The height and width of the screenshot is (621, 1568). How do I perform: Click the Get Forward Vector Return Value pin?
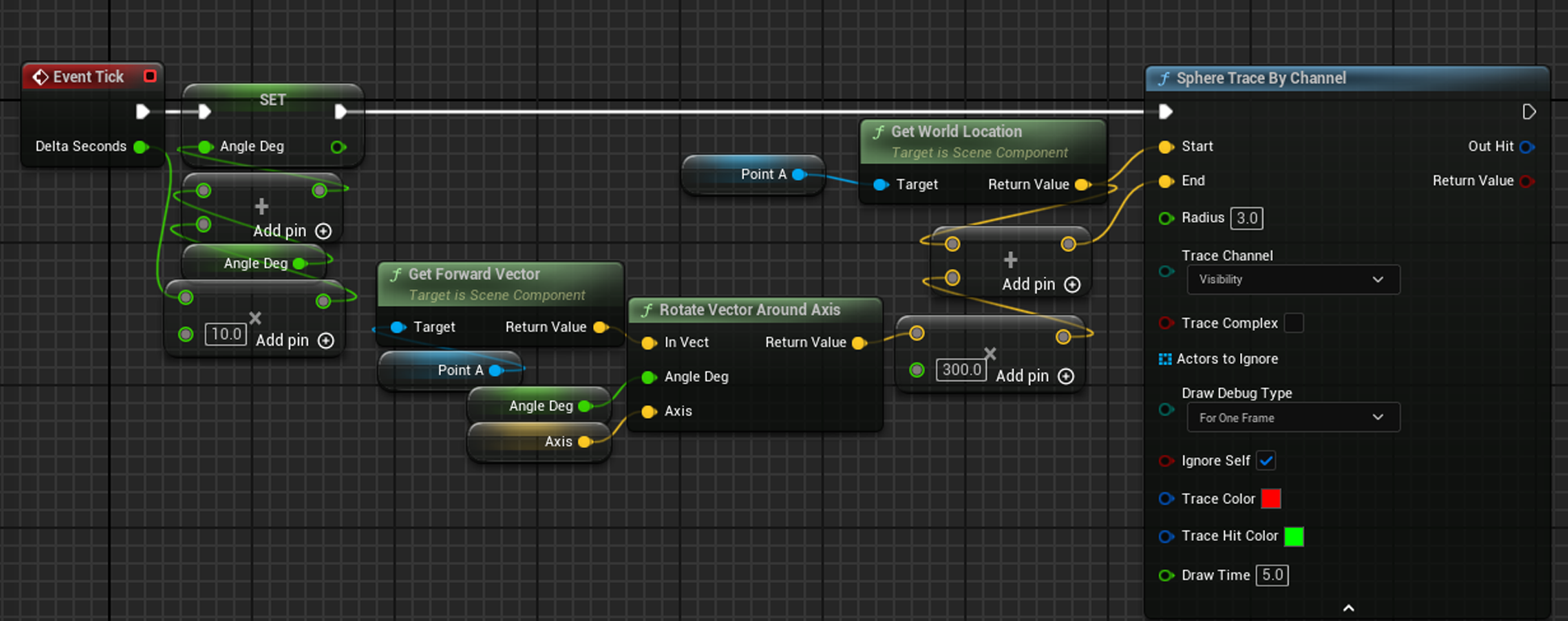click(x=599, y=327)
